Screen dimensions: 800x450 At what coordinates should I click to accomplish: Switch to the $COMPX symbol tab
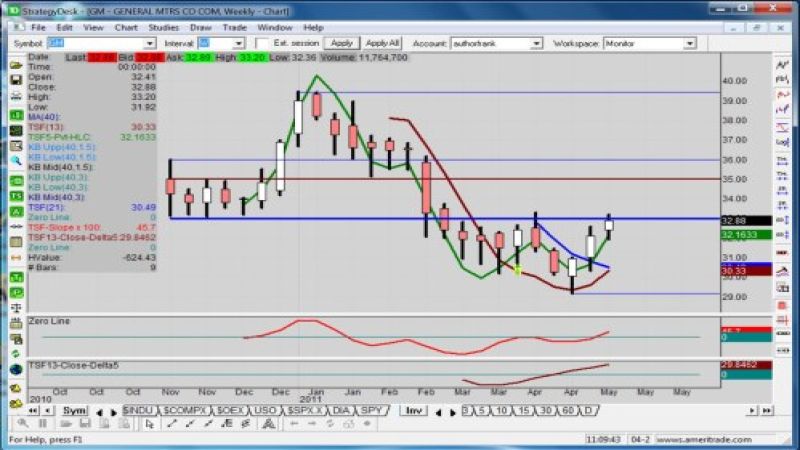click(184, 411)
